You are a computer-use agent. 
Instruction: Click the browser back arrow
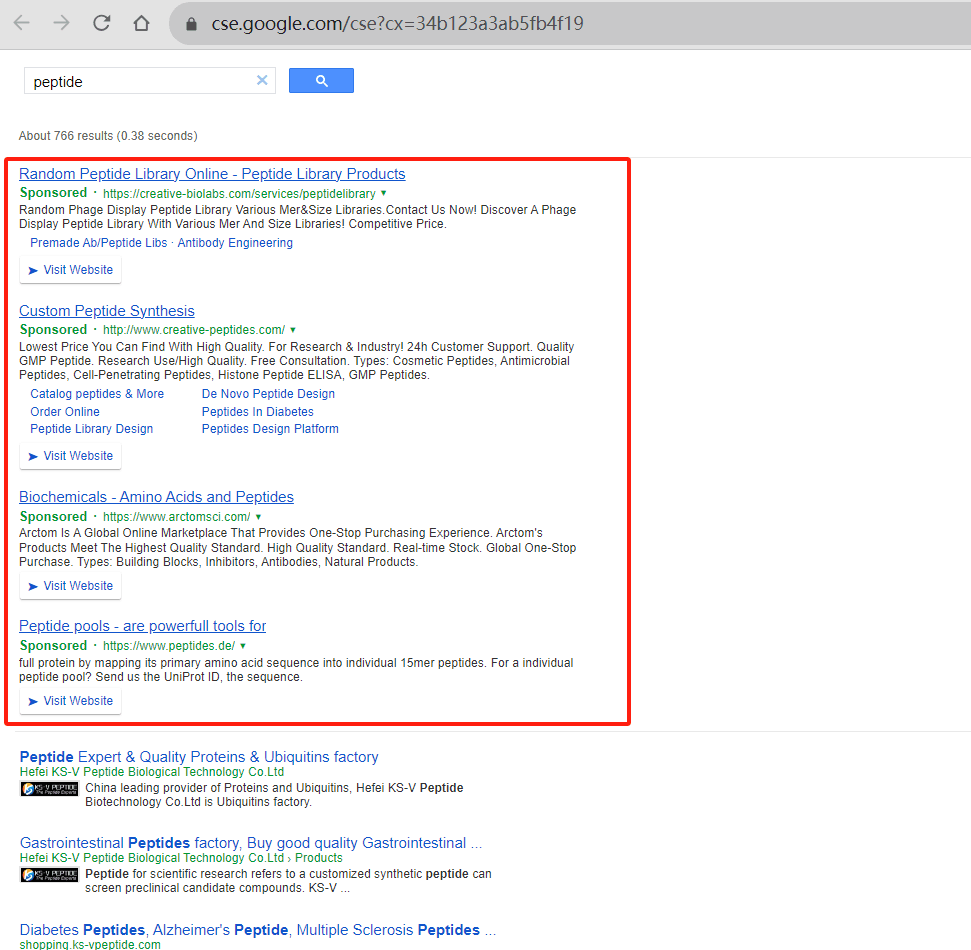tap(22, 24)
